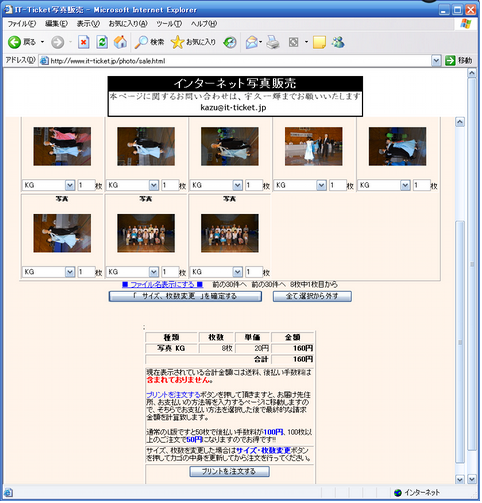Click the grayed Forward arrow button
This screenshot has width=482, height=503.
coord(57,42)
